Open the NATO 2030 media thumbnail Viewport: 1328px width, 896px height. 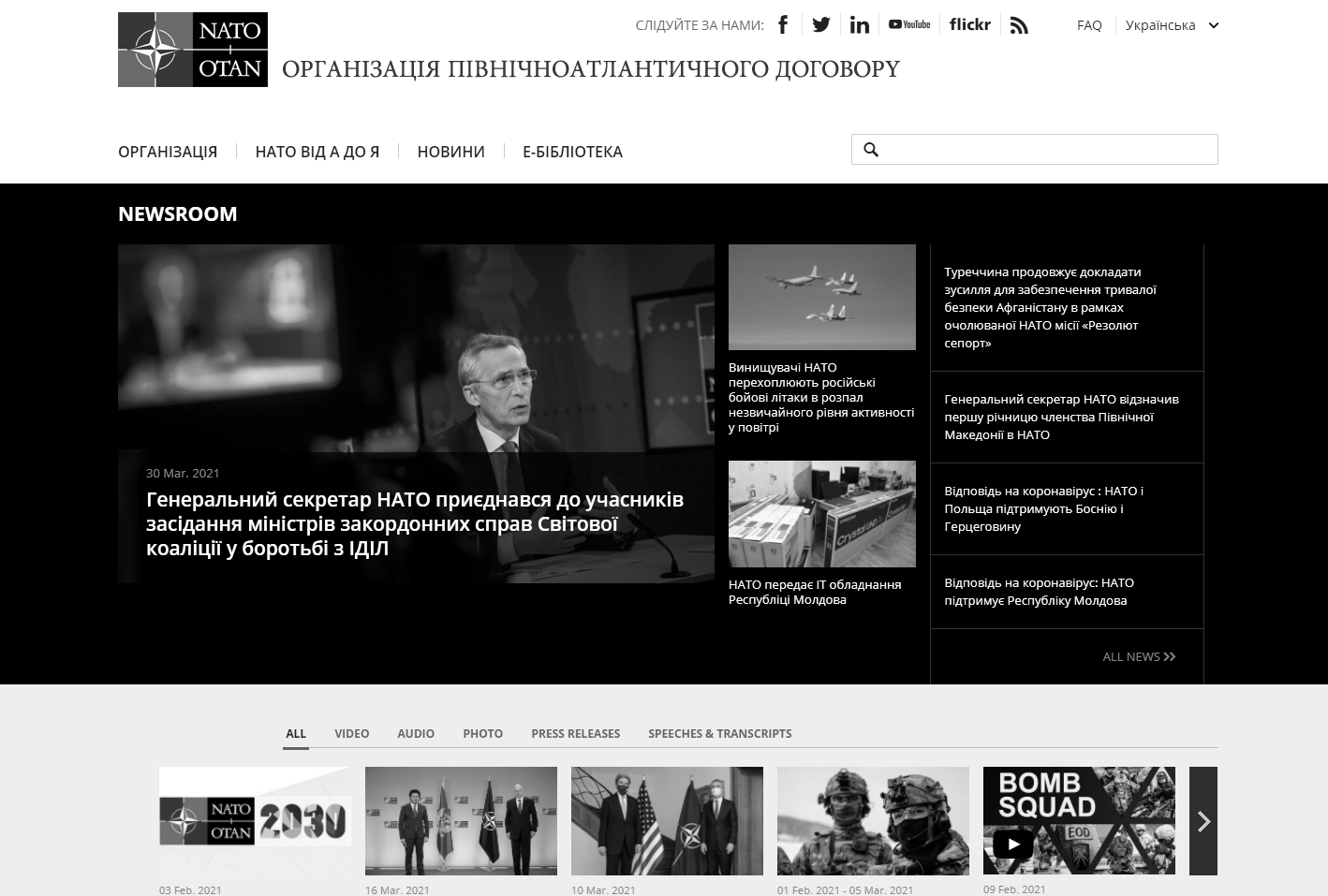(255, 821)
